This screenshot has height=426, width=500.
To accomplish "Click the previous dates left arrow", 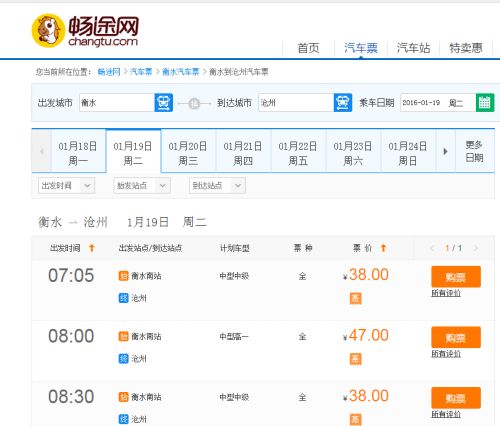I will pos(42,151).
